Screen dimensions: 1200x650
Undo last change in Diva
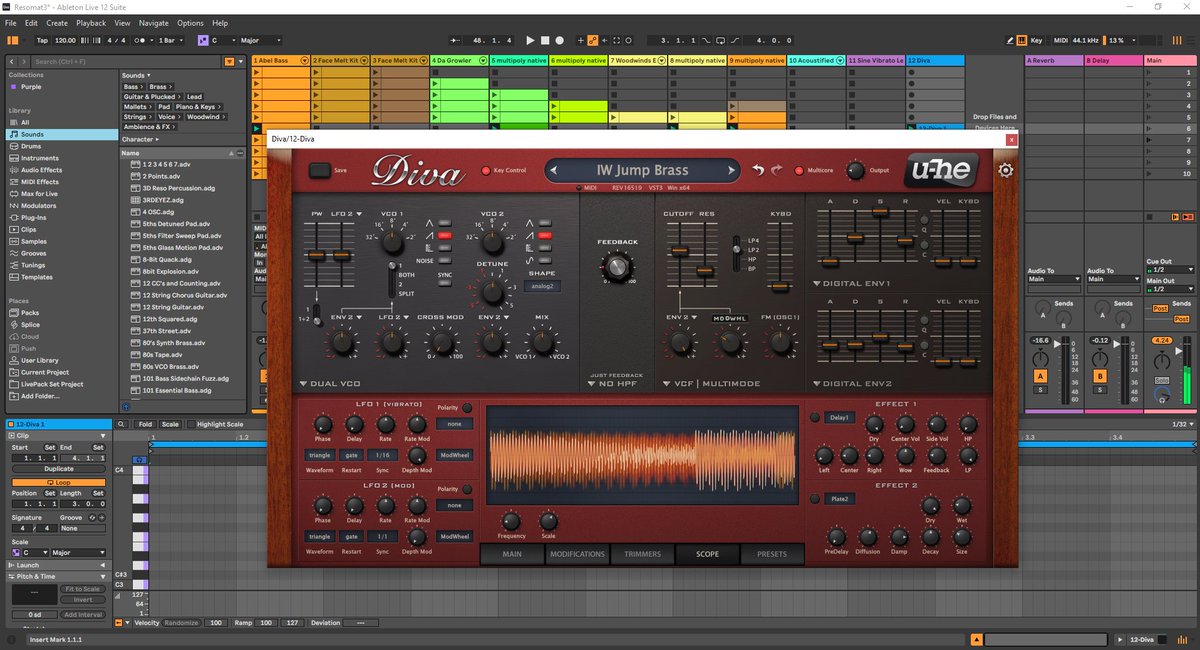[x=758, y=170]
